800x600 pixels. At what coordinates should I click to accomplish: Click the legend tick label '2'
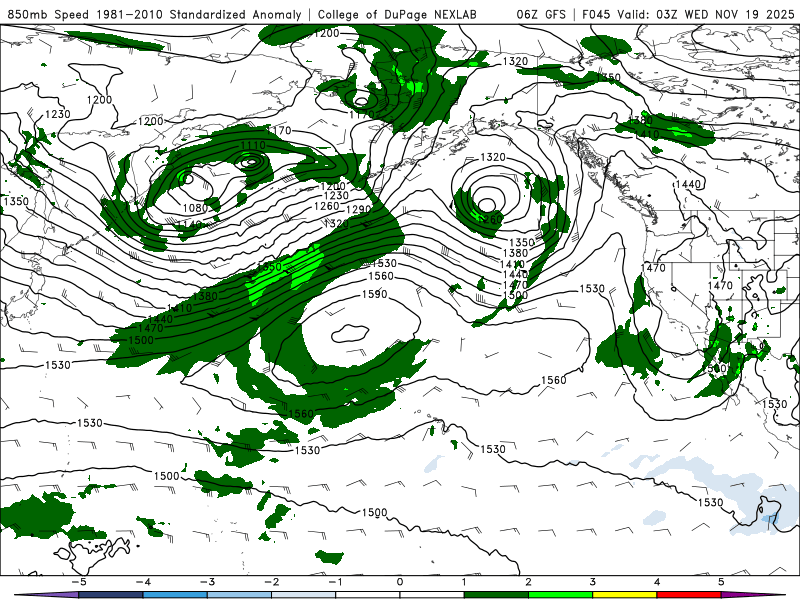pos(528,582)
